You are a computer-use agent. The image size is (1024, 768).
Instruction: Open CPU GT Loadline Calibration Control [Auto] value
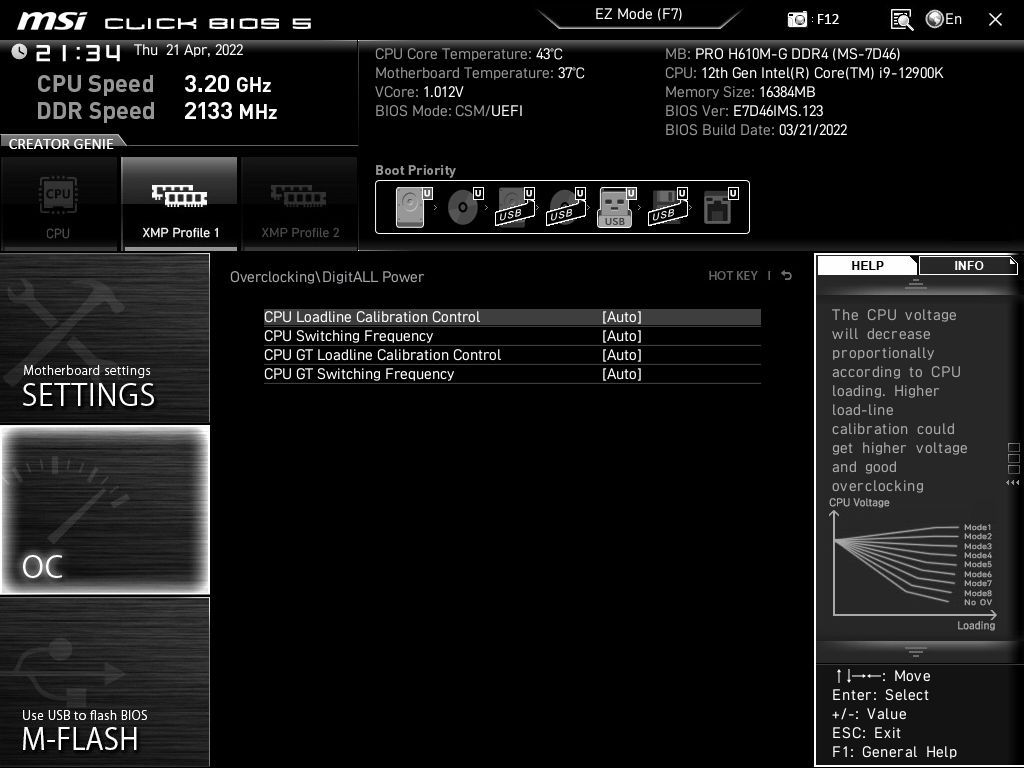coord(622,355)
